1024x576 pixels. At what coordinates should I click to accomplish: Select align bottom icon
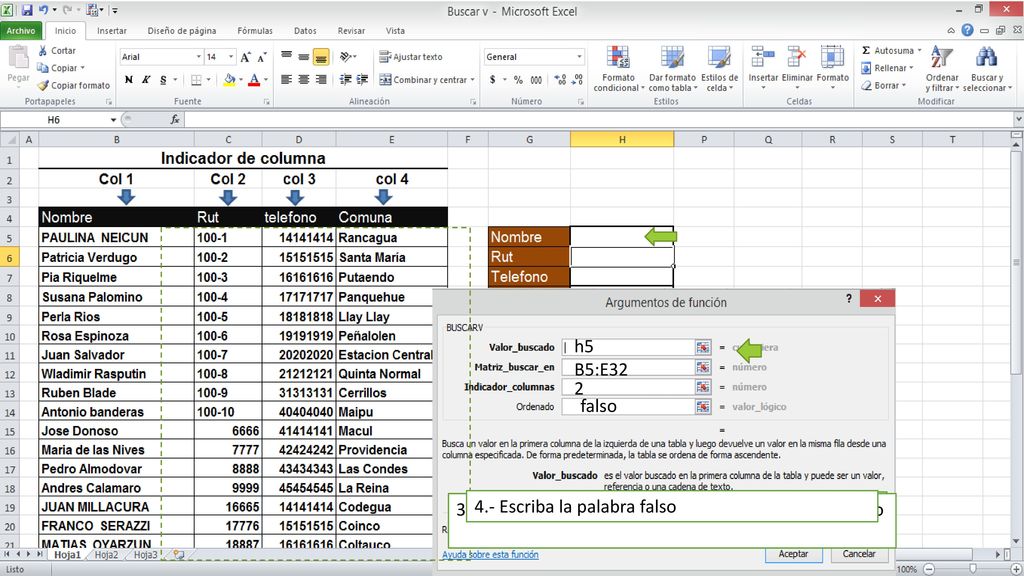(321, 57)
